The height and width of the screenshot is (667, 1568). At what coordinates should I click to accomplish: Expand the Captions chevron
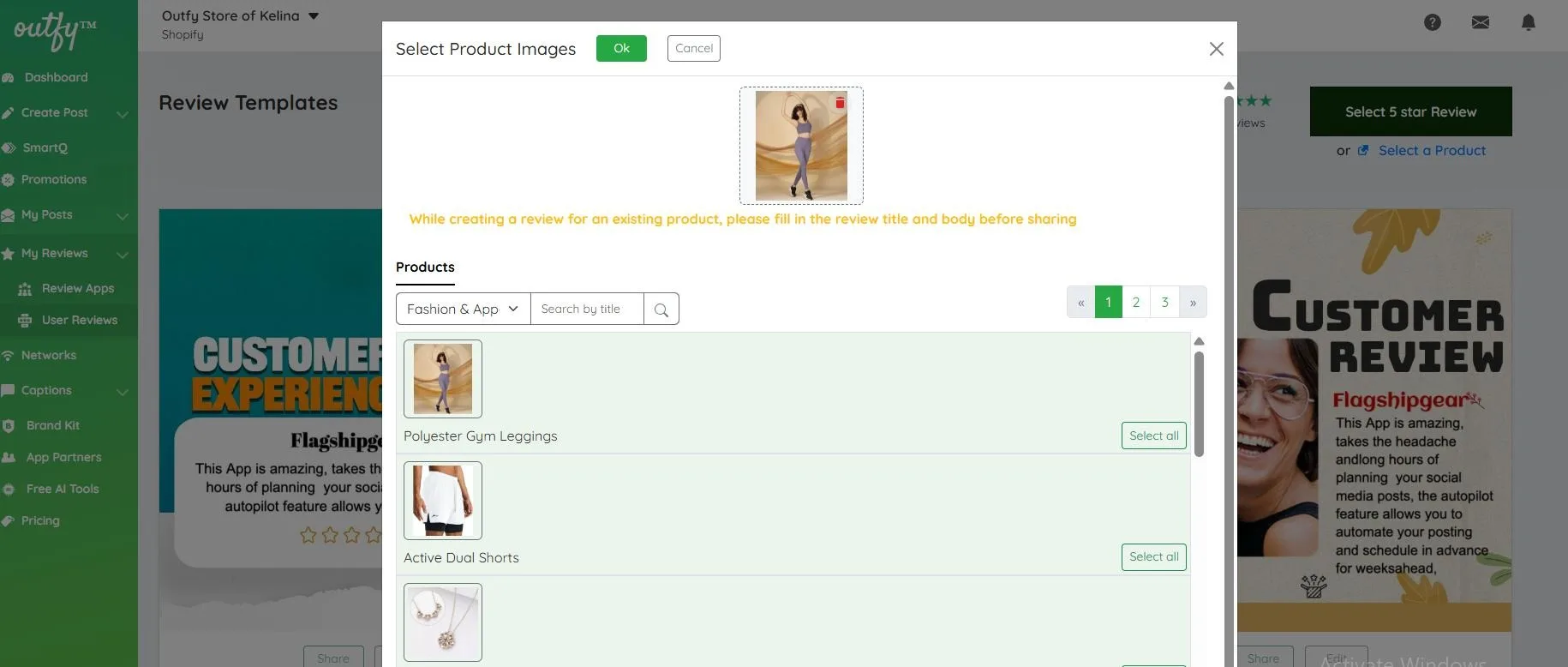123,392
